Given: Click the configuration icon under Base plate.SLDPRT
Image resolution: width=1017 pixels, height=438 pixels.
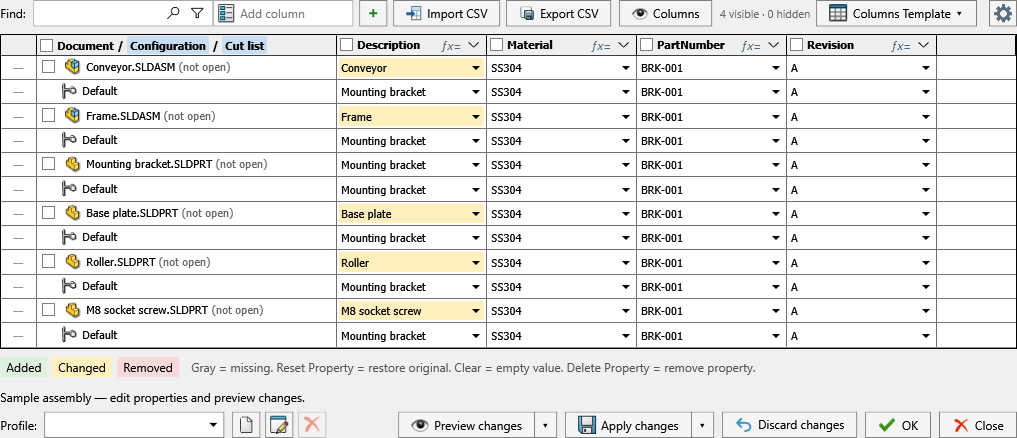Looking at the screenshot, I should pos(69,237).
